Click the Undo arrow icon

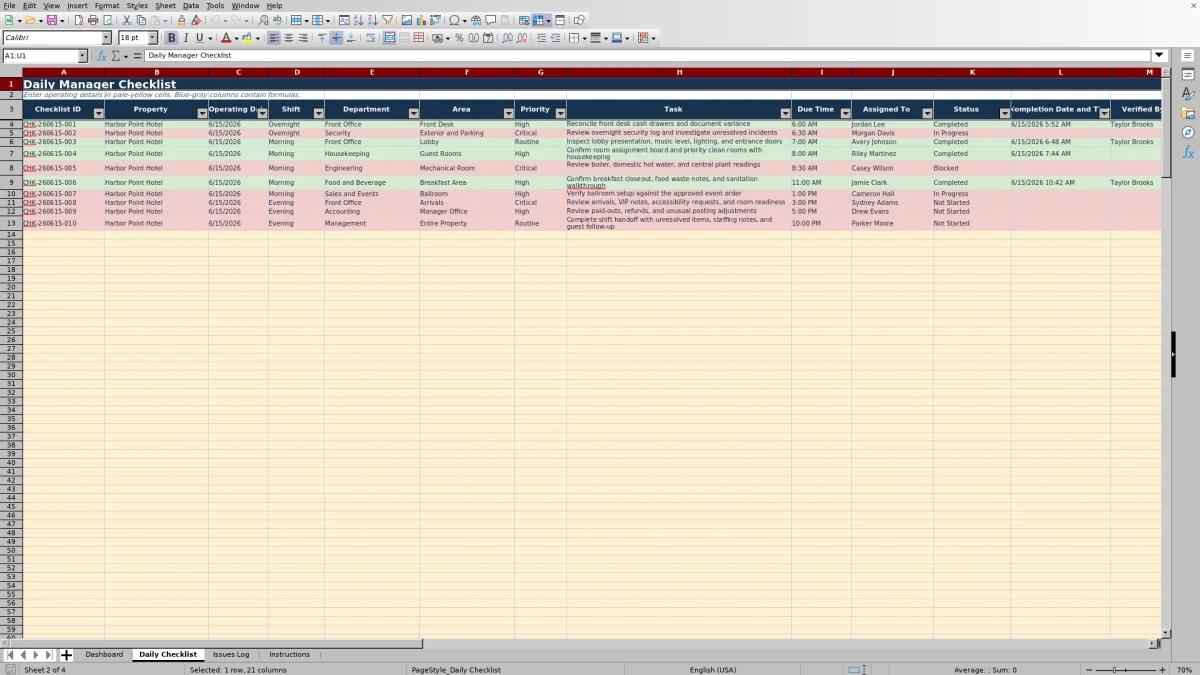215,20
